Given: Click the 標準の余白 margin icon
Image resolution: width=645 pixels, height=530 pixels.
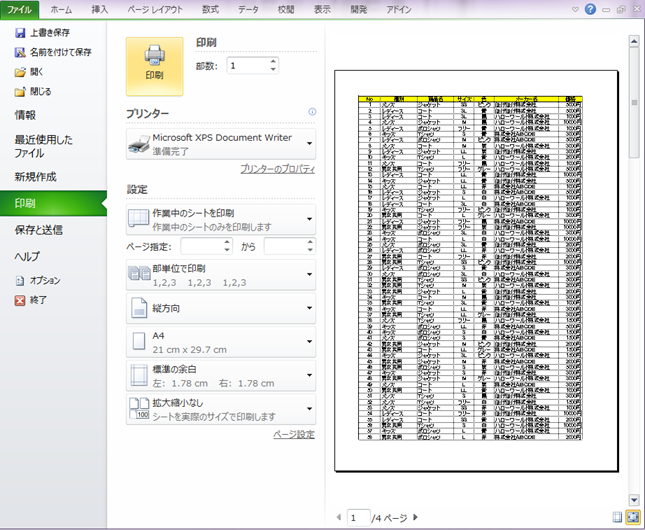Looking at the screenshot, I should coord(139,375).
